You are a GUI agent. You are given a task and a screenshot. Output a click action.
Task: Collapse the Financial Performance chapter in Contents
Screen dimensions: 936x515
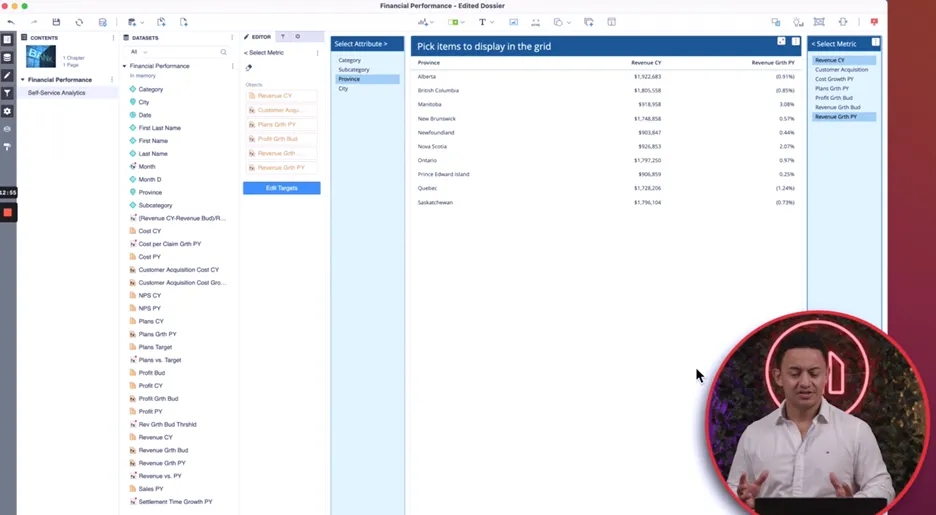(23, 79)
